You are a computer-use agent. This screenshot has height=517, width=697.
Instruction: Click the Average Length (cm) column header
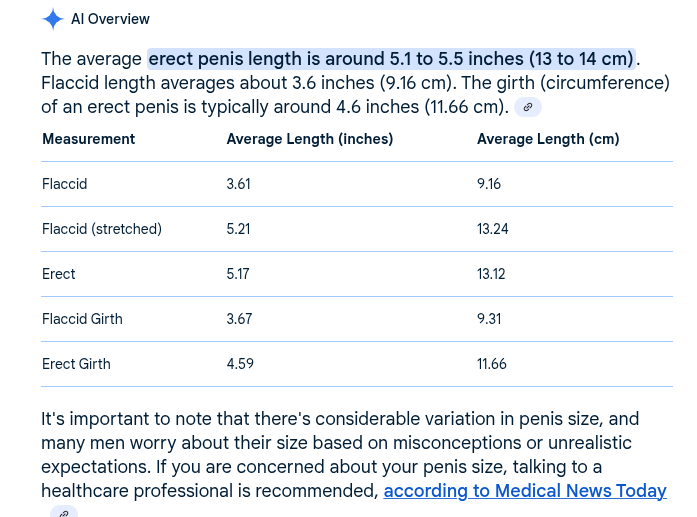(548, 139)
